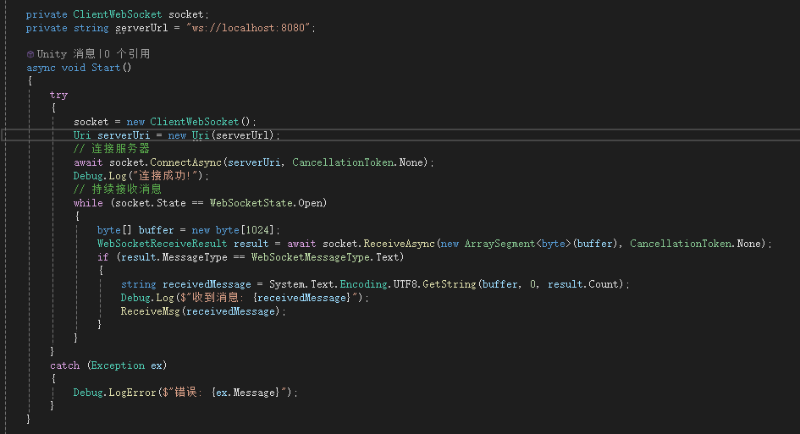Click CancellationToken in the ConnectAsync line
Image resolution: width=800 pixels, height=434 pixels.
(343, 163)
